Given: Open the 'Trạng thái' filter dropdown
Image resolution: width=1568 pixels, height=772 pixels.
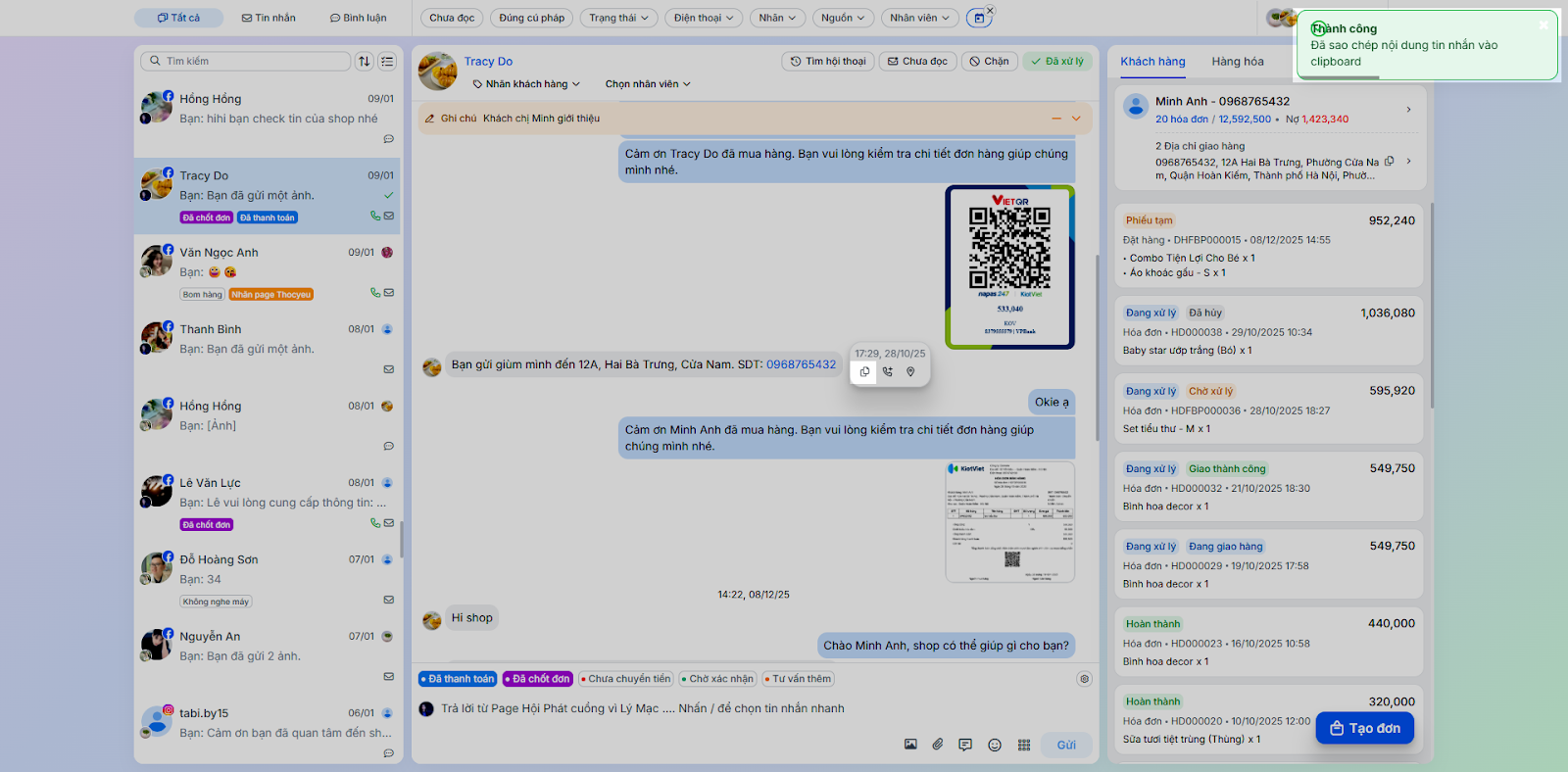Looking at the screenshot, I should (618, 18).
